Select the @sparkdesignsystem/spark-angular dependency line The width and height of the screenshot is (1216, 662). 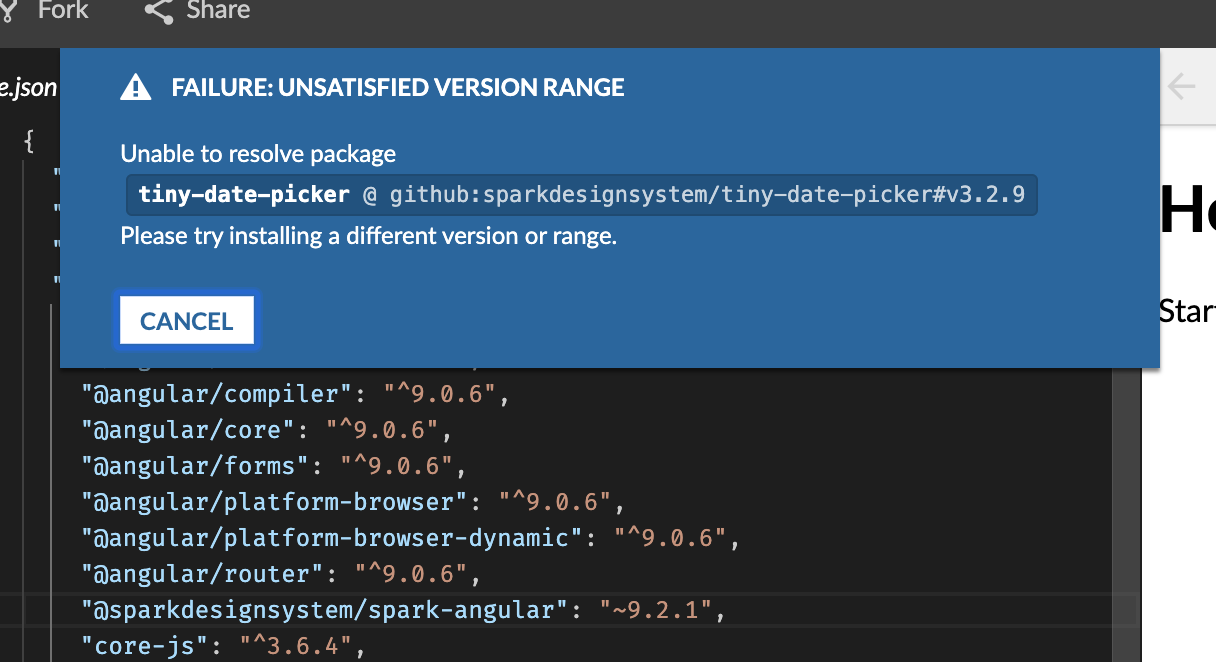click(398, 609)
